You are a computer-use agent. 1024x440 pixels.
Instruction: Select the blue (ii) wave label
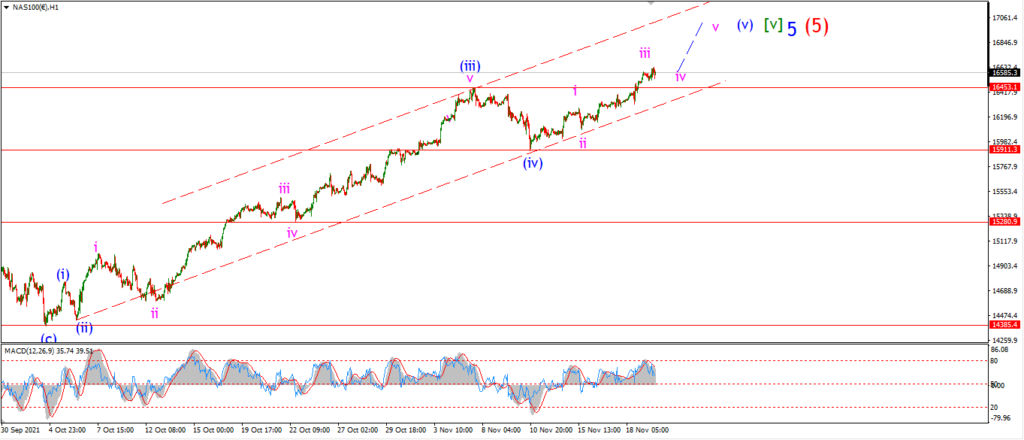click(x=84, y=328)
